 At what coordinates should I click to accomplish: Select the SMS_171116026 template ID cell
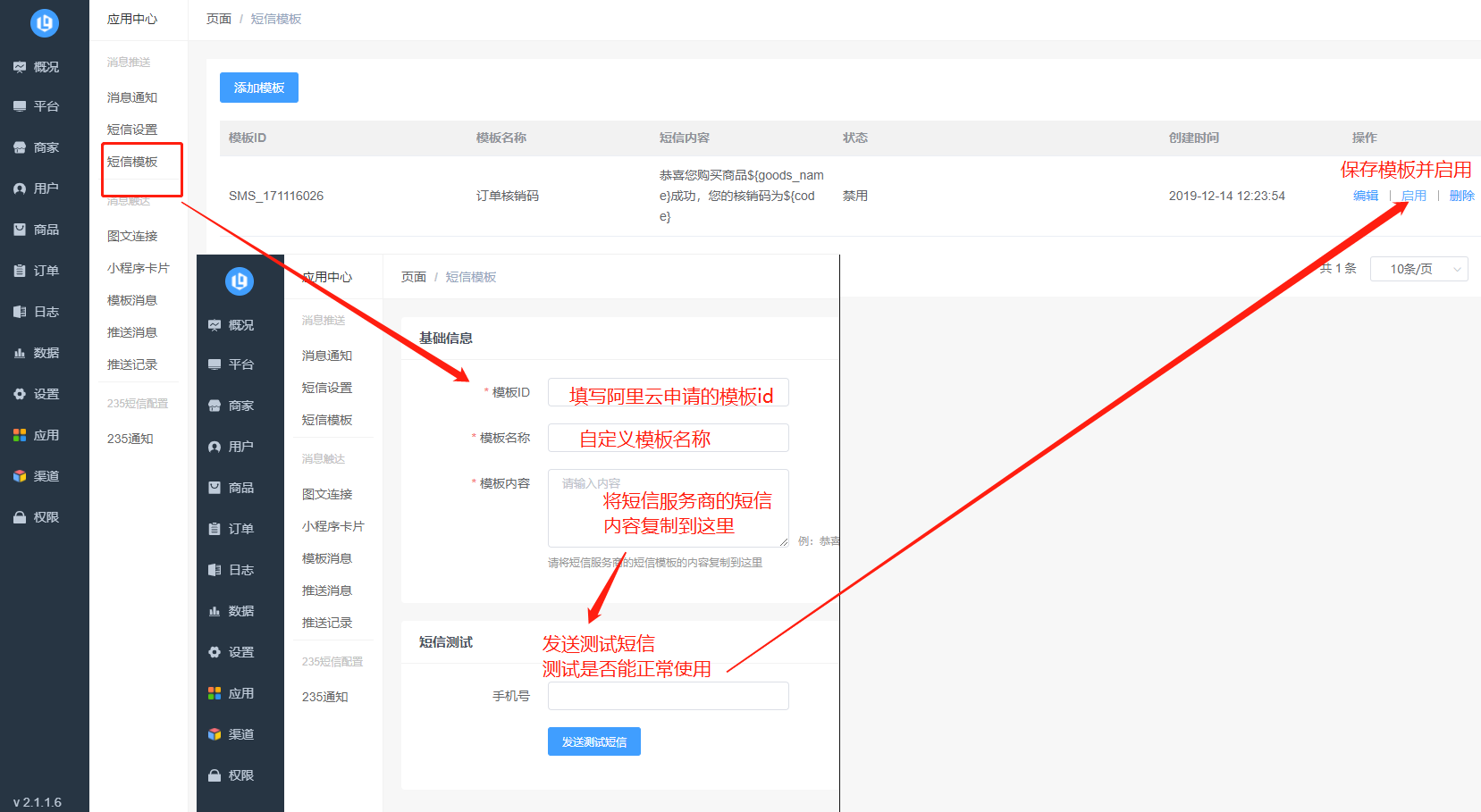point(276,196)
